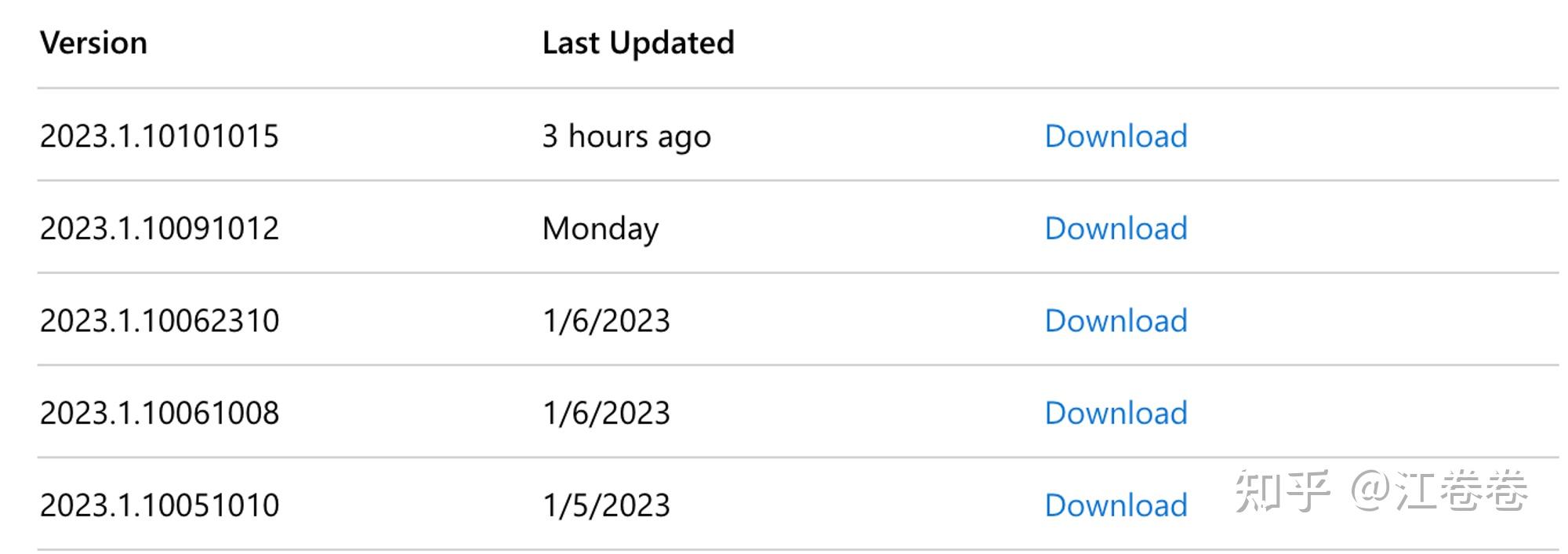Click the 1/6/2023 date for version 10061008
This screenshot has height=554, width=1568.
606,414
